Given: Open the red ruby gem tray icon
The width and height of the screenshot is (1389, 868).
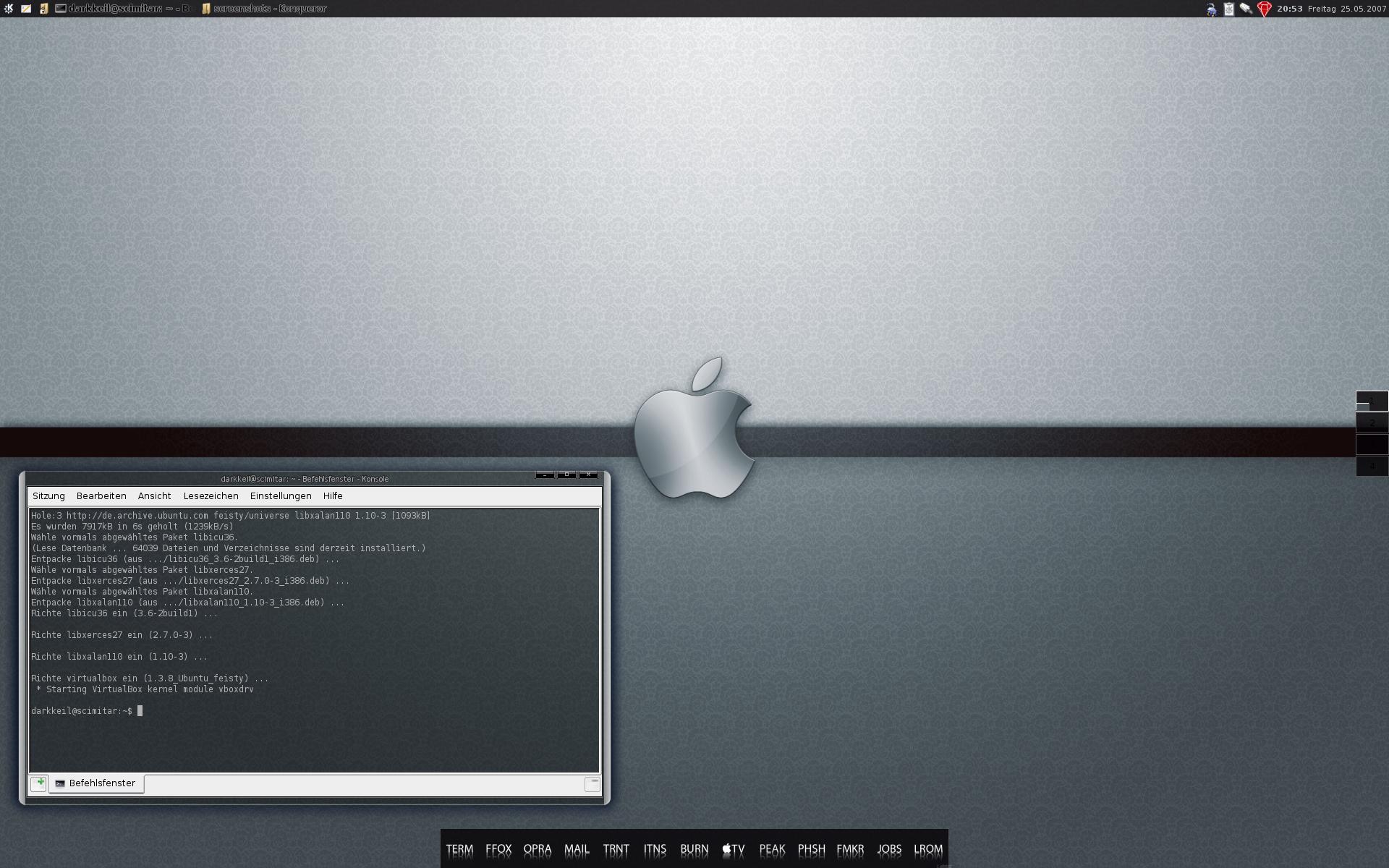Looking at the screenshot, I should [x=1264, y=9].
